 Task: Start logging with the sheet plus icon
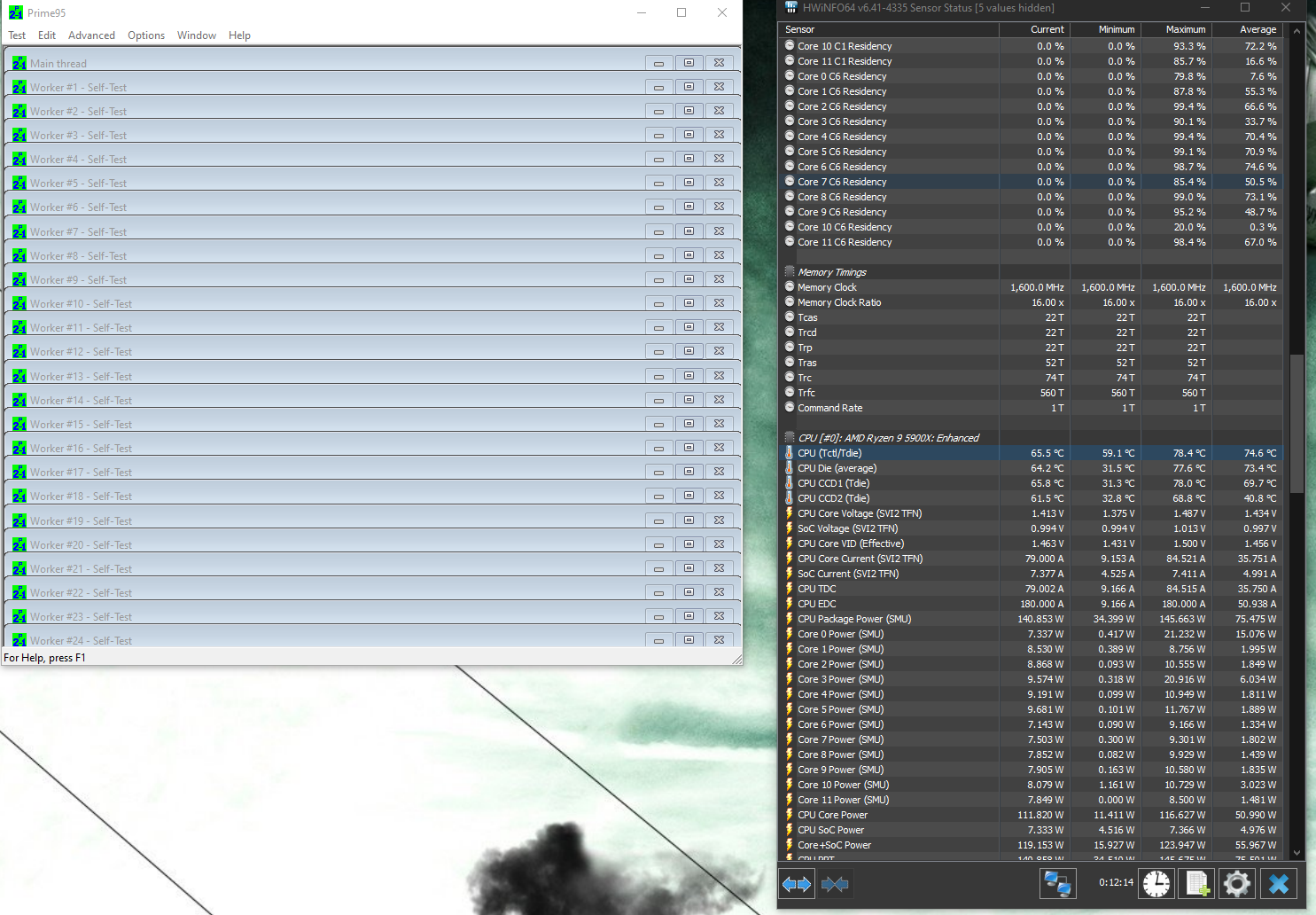(1197, 883)
